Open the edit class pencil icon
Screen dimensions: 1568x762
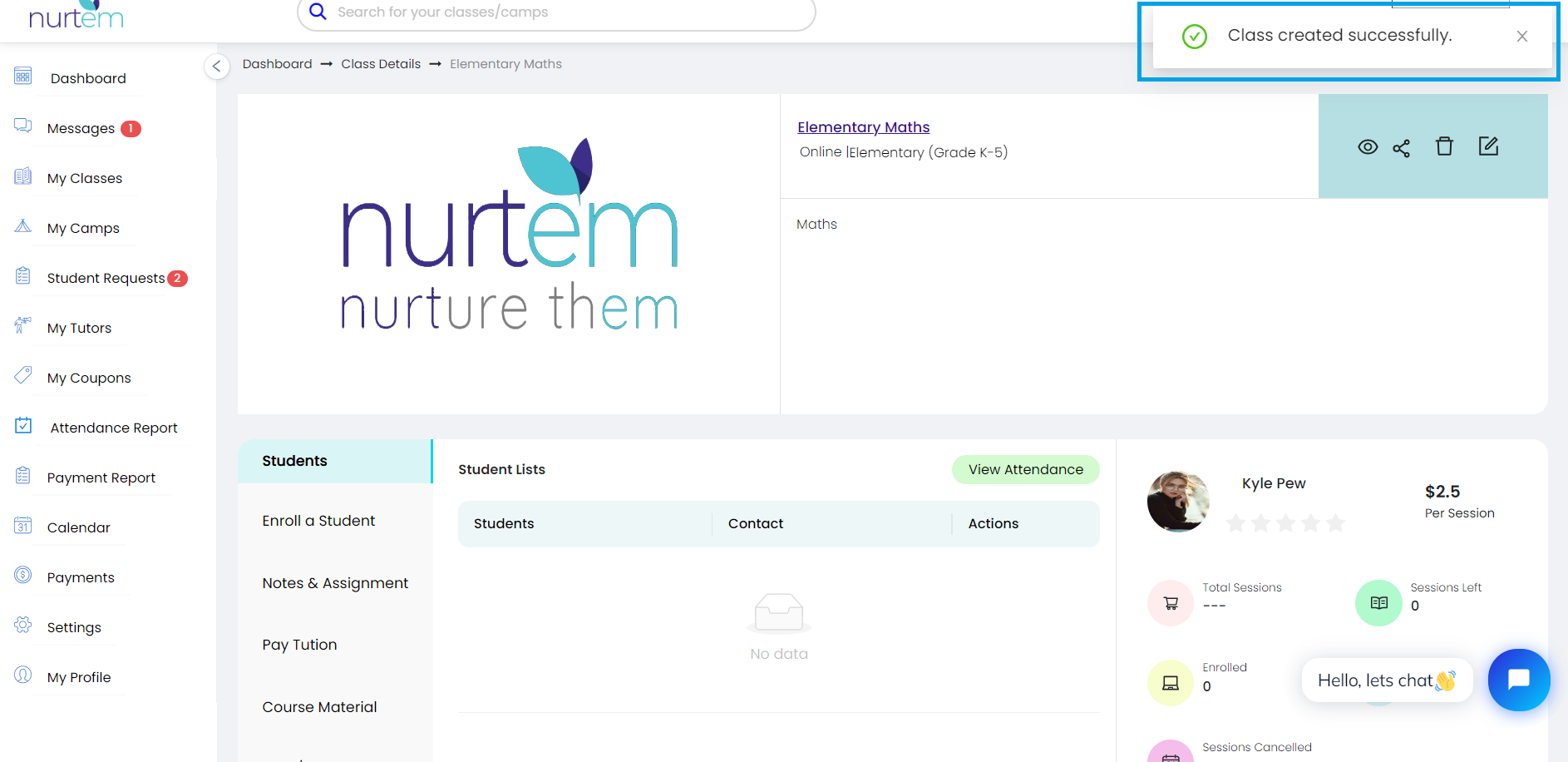point(1488,146)
